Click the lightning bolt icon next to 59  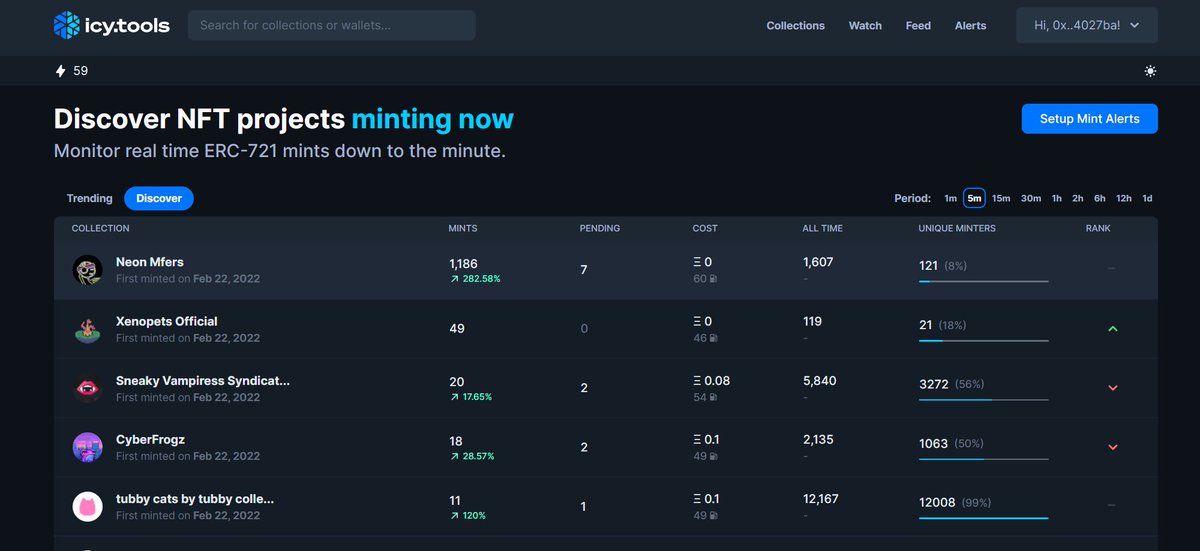point(60,71)
